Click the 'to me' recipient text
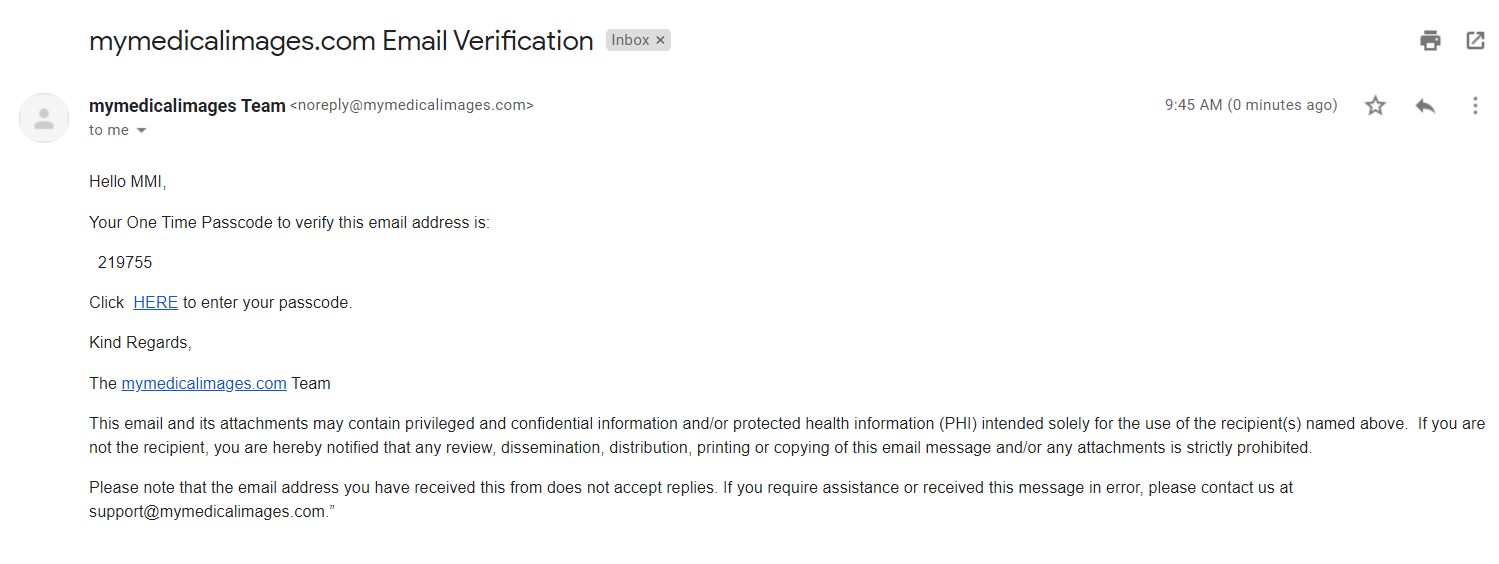1499x564 pixels. (109, 131)
